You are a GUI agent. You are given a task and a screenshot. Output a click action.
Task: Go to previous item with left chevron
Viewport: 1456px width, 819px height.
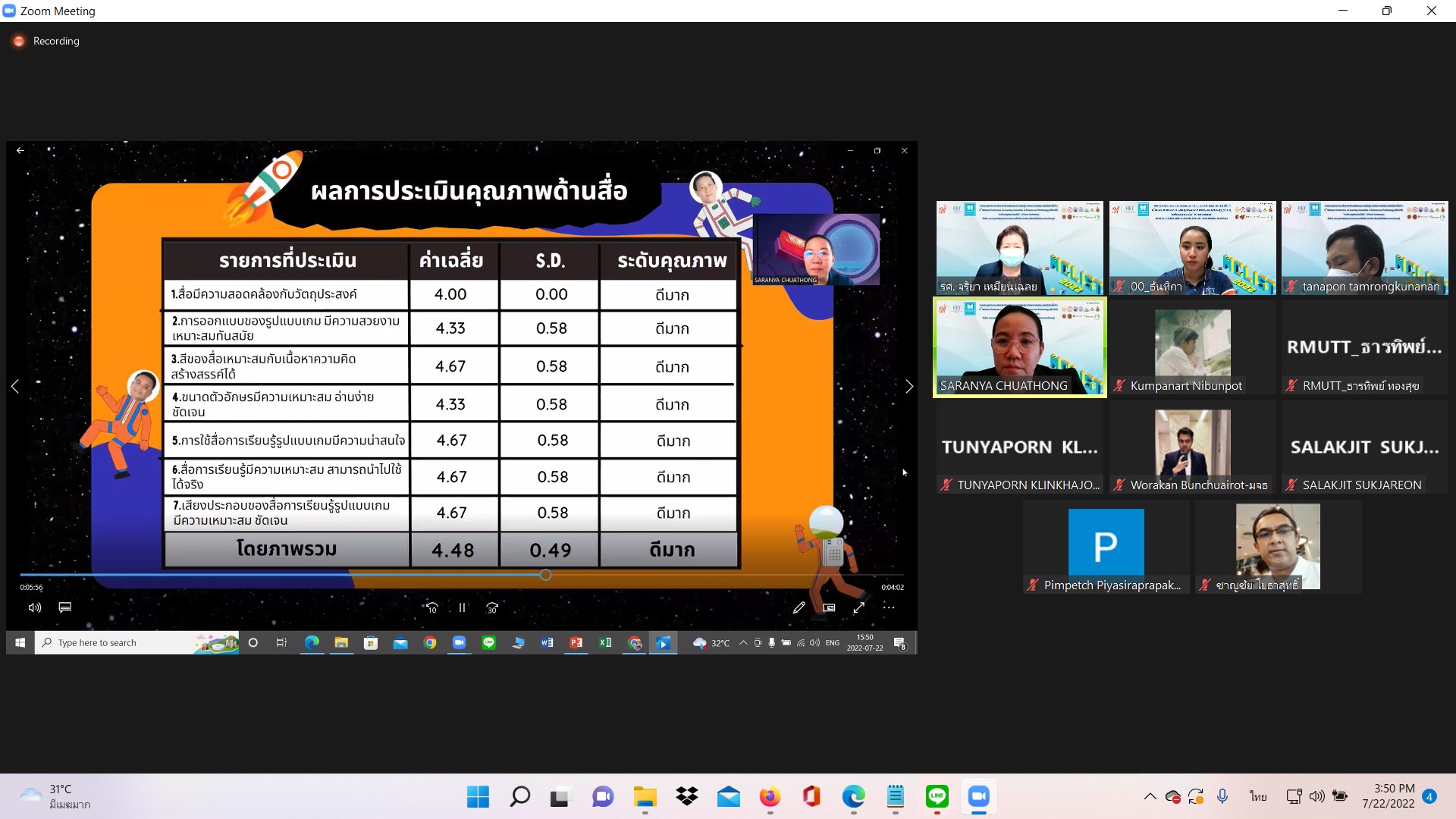pyautogui.click(x=15, y=387)
